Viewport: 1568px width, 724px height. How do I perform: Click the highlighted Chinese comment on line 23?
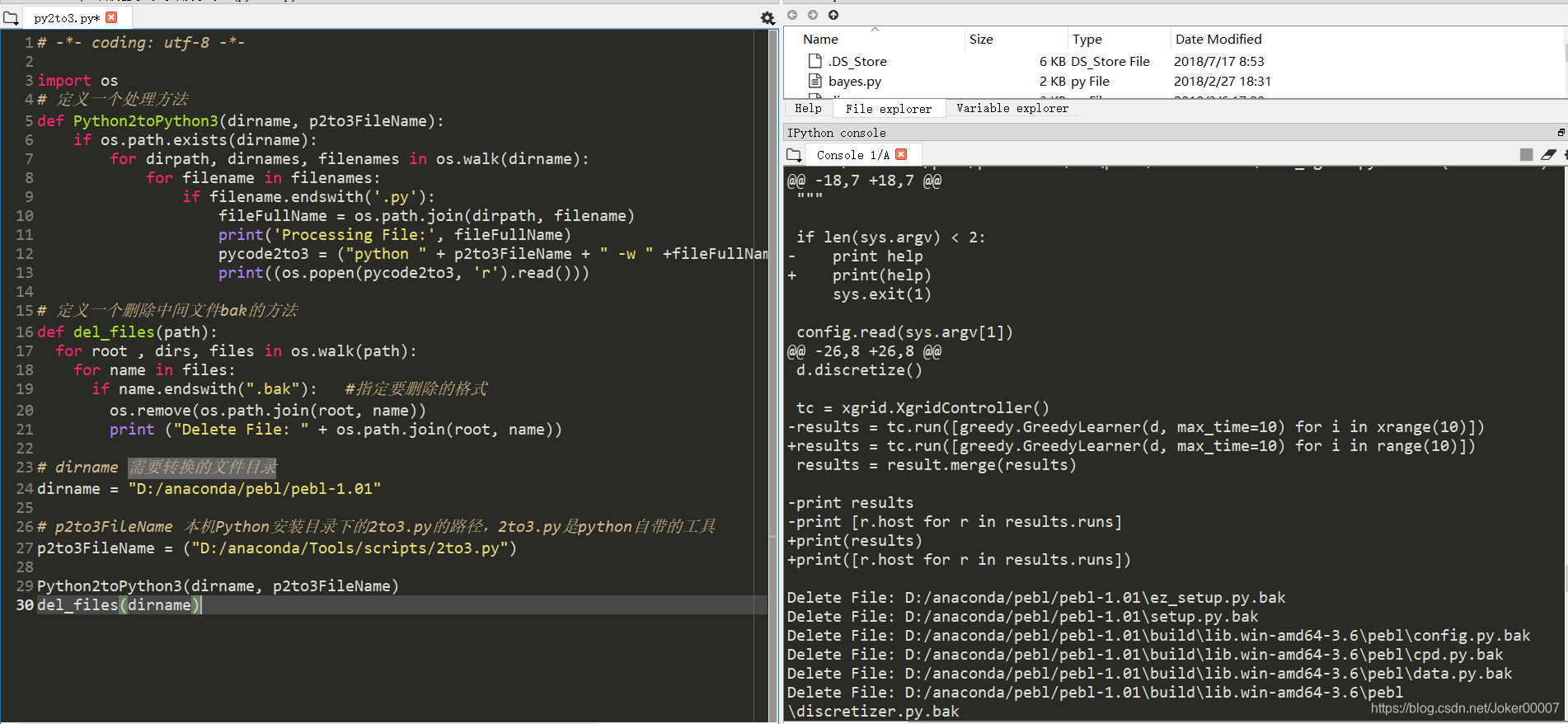click(203, 468)
